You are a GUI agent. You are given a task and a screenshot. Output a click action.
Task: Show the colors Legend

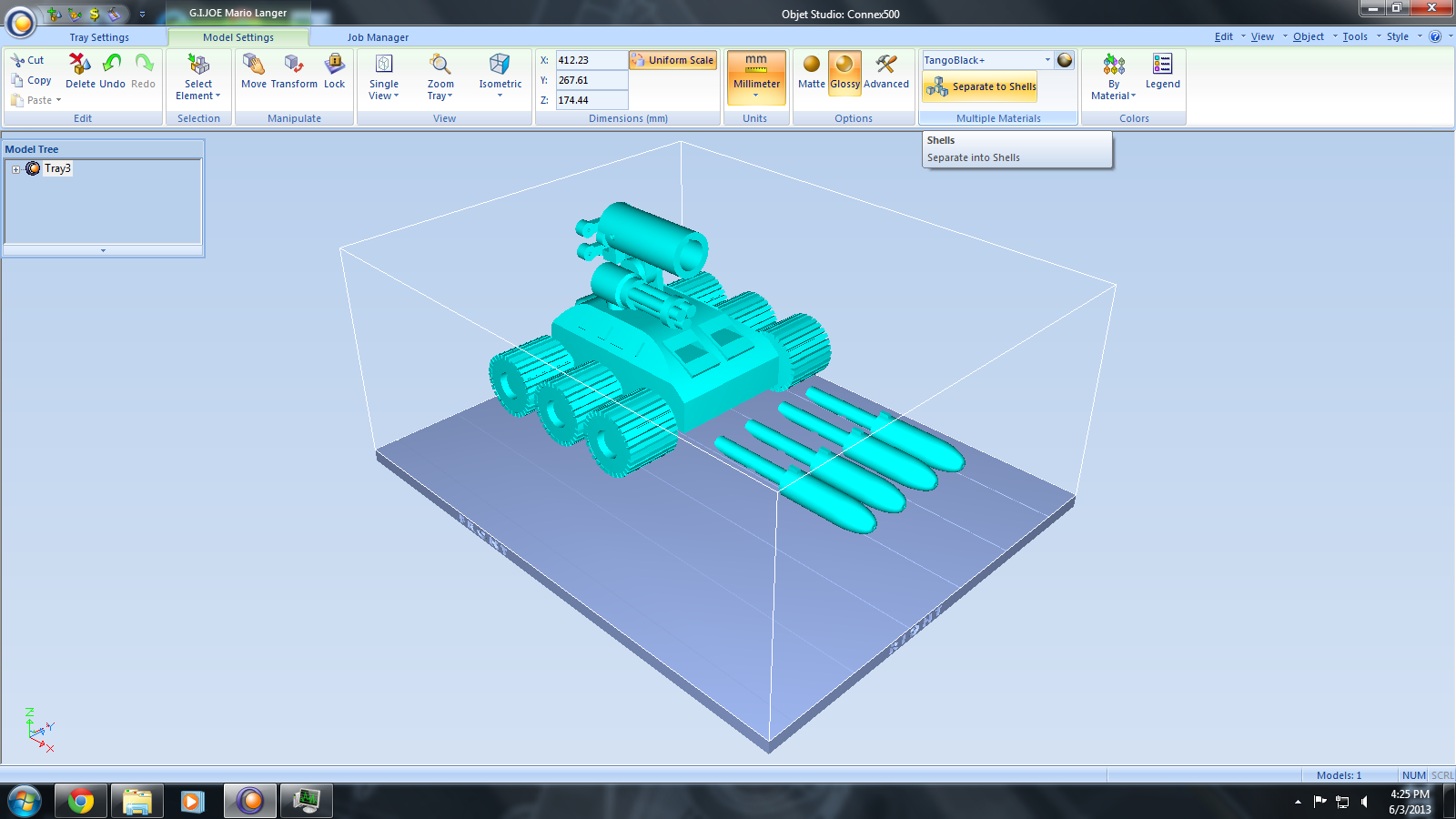click(1163, 71)
